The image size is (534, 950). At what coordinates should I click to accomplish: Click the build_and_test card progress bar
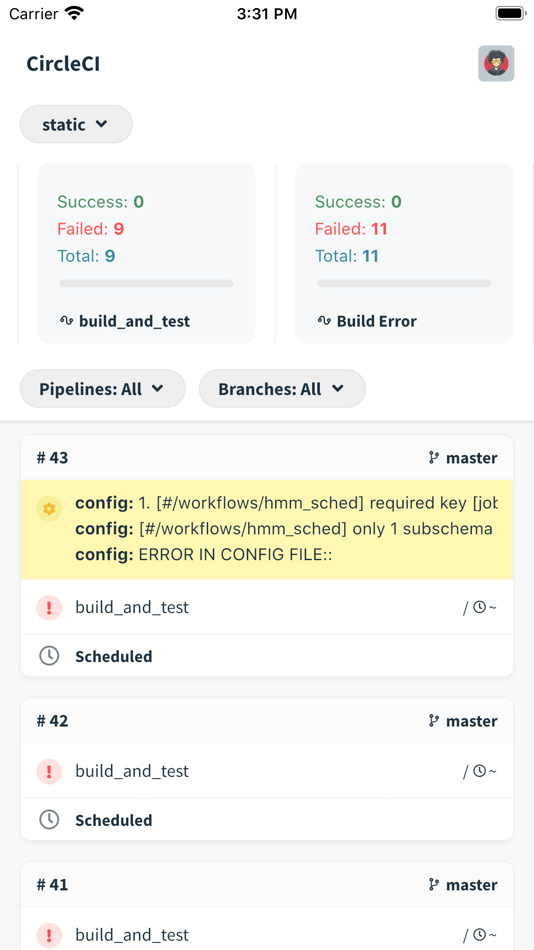click(147, 283)
